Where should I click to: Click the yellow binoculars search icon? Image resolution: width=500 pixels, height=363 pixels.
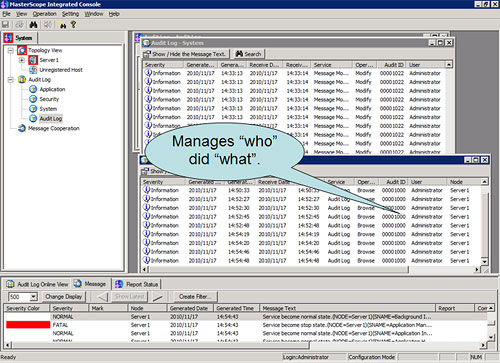62,25
